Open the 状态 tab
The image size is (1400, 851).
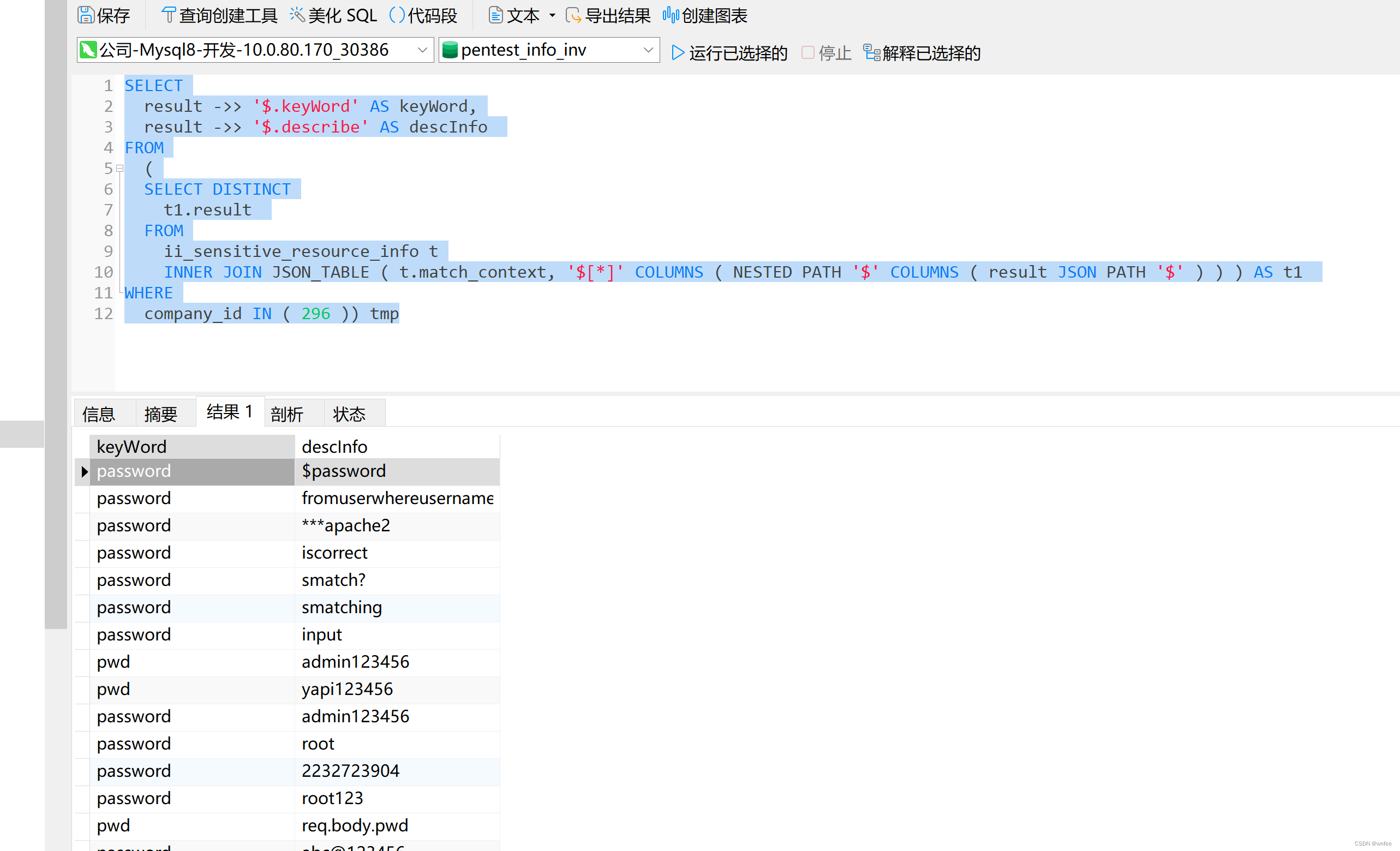[349, 414]
